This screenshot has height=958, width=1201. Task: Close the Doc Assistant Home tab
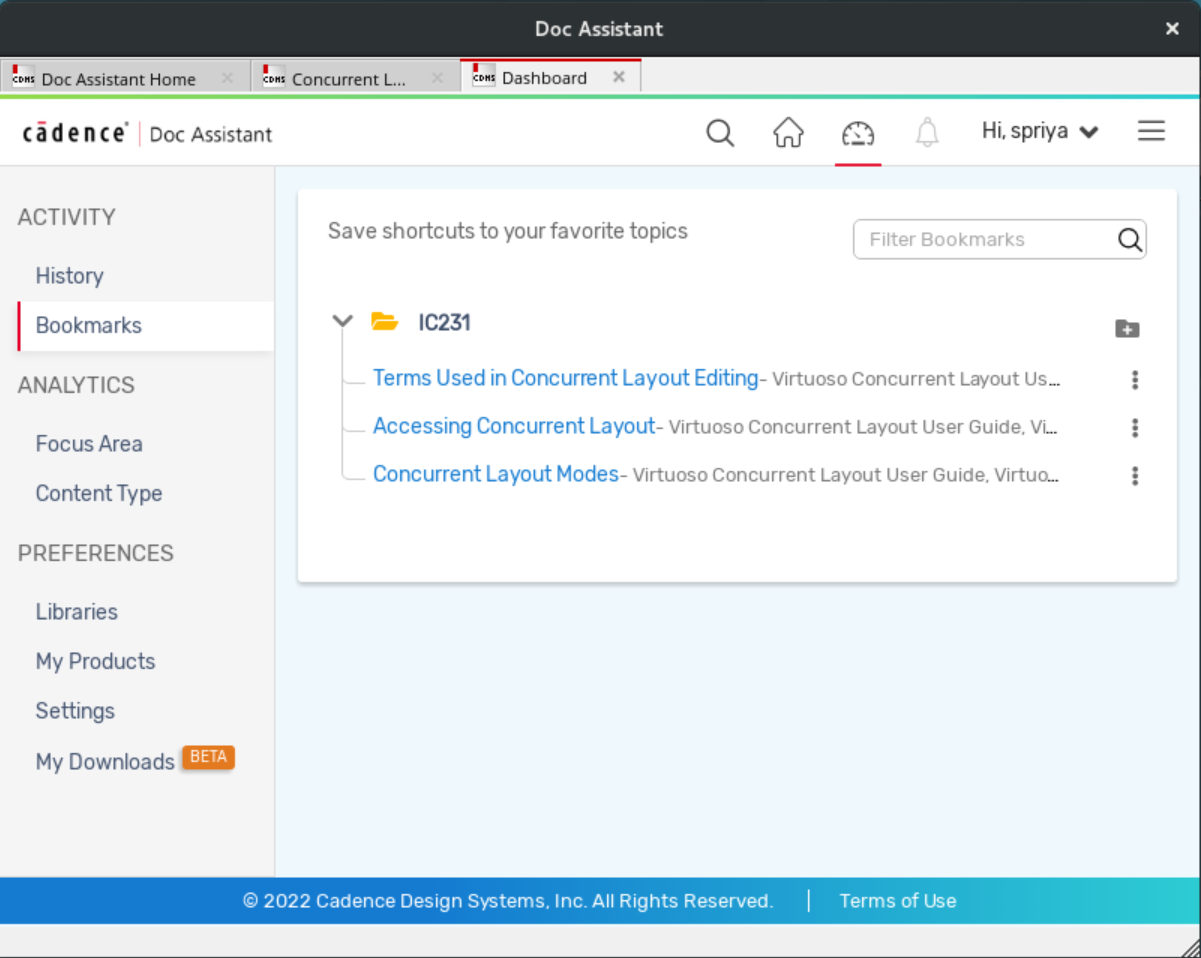click(227, 78)
